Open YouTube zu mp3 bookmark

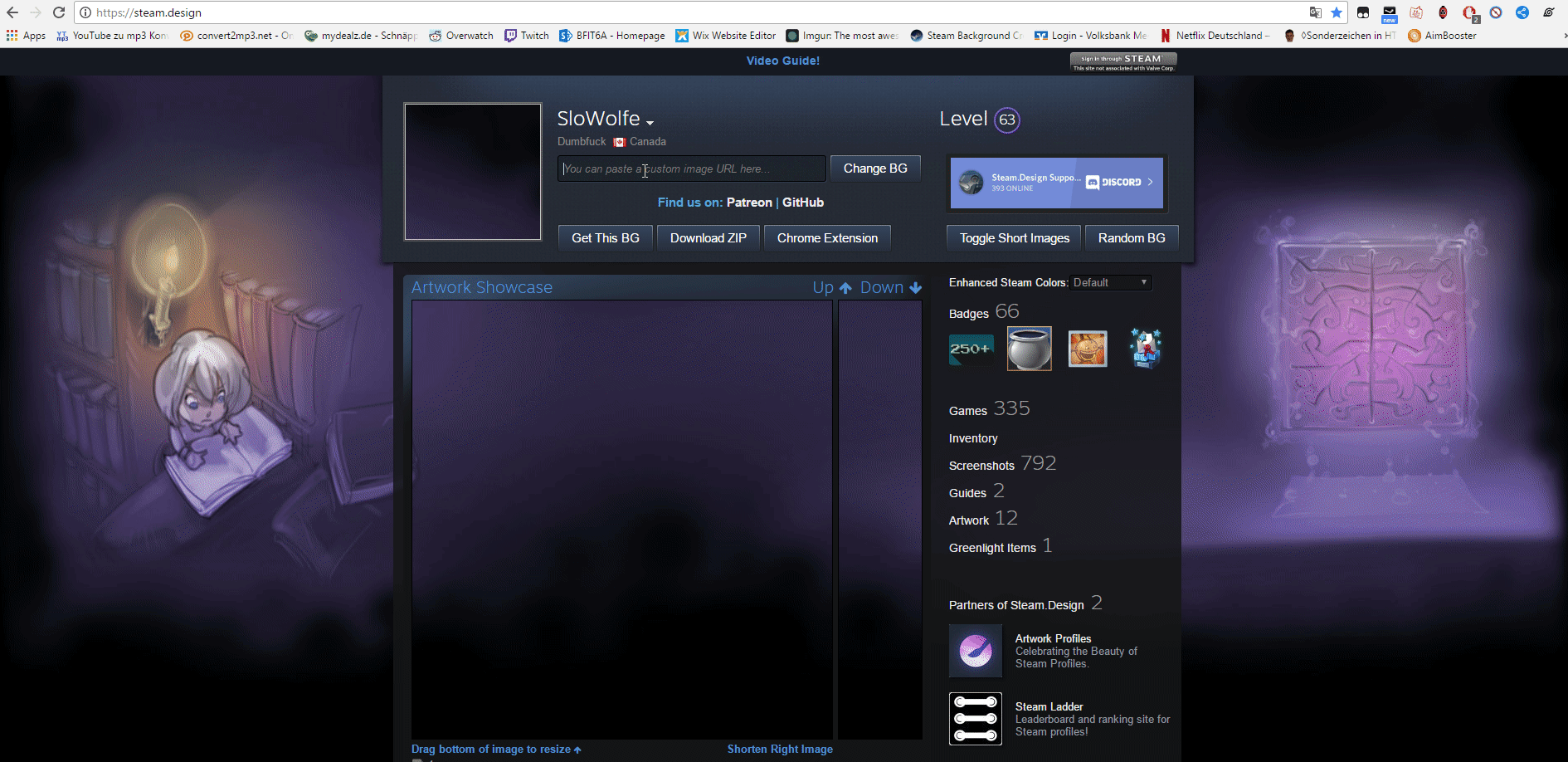(112, 36)
